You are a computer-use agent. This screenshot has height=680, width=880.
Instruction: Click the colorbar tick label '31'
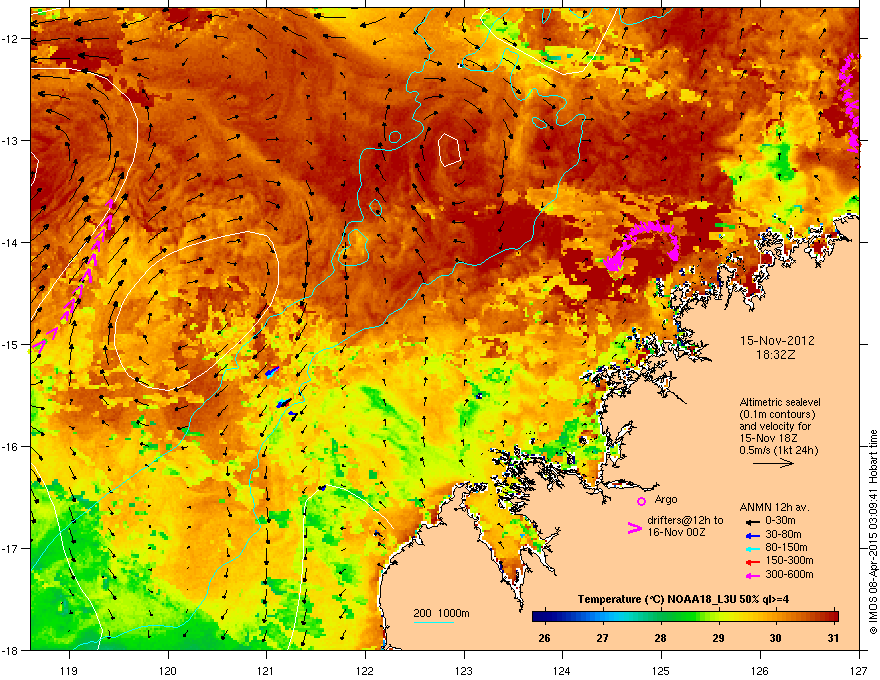tap(833, 638)
